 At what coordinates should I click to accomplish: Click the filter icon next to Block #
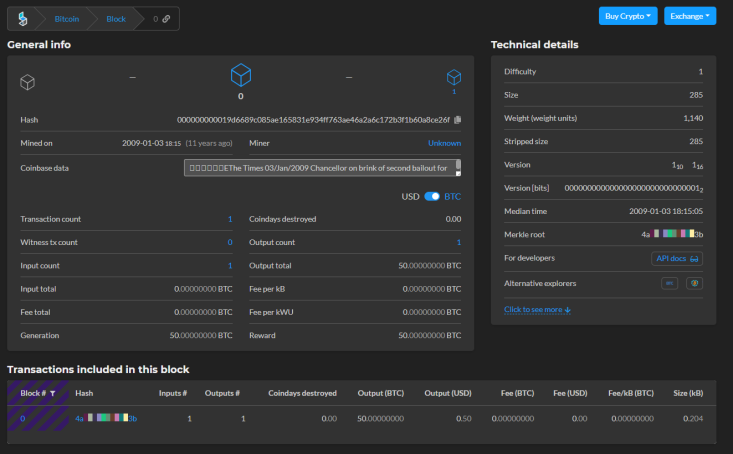click(53, 393)
